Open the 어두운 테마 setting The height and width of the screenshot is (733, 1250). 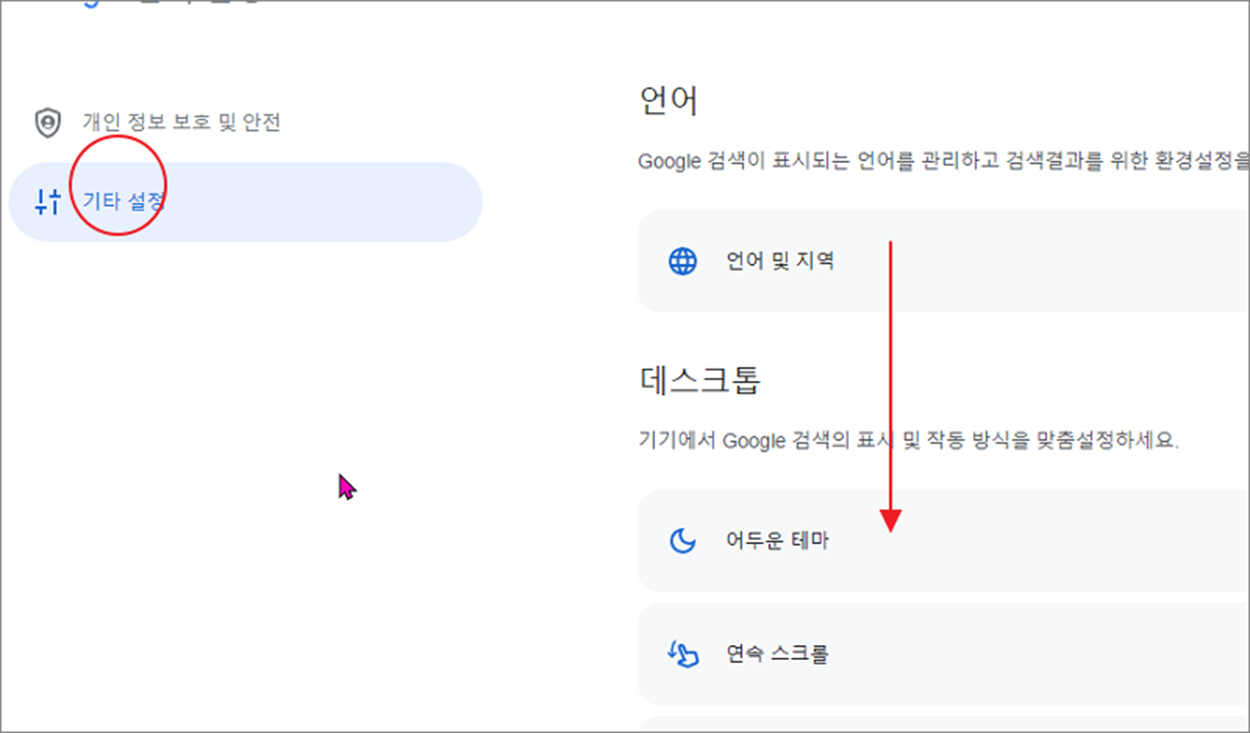(x=943, y=541)
